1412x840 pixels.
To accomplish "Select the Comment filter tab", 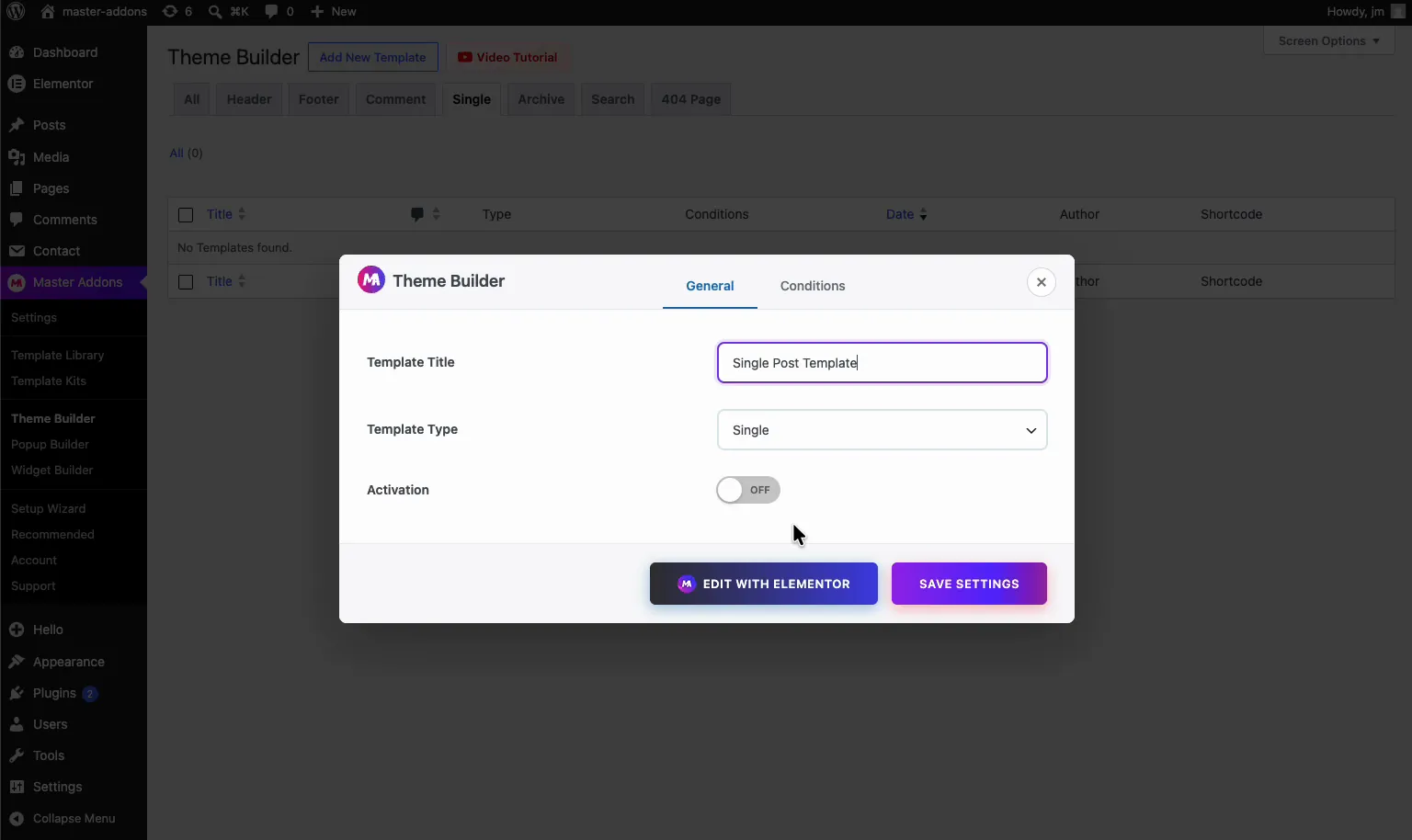I will pos(395,99).
